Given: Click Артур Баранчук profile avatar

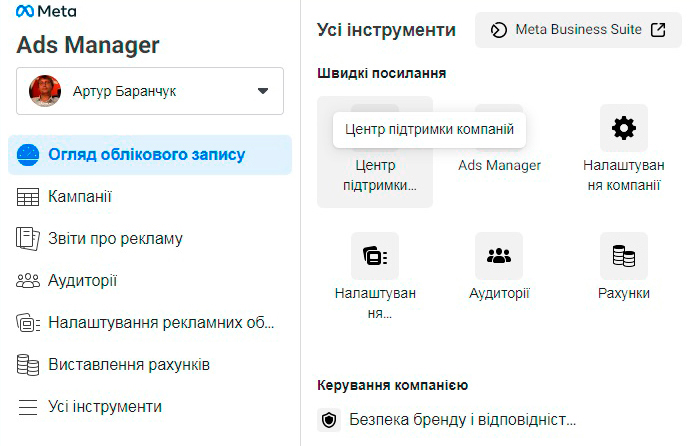Looking at the screenshot, I should click(x=45, y=91).
